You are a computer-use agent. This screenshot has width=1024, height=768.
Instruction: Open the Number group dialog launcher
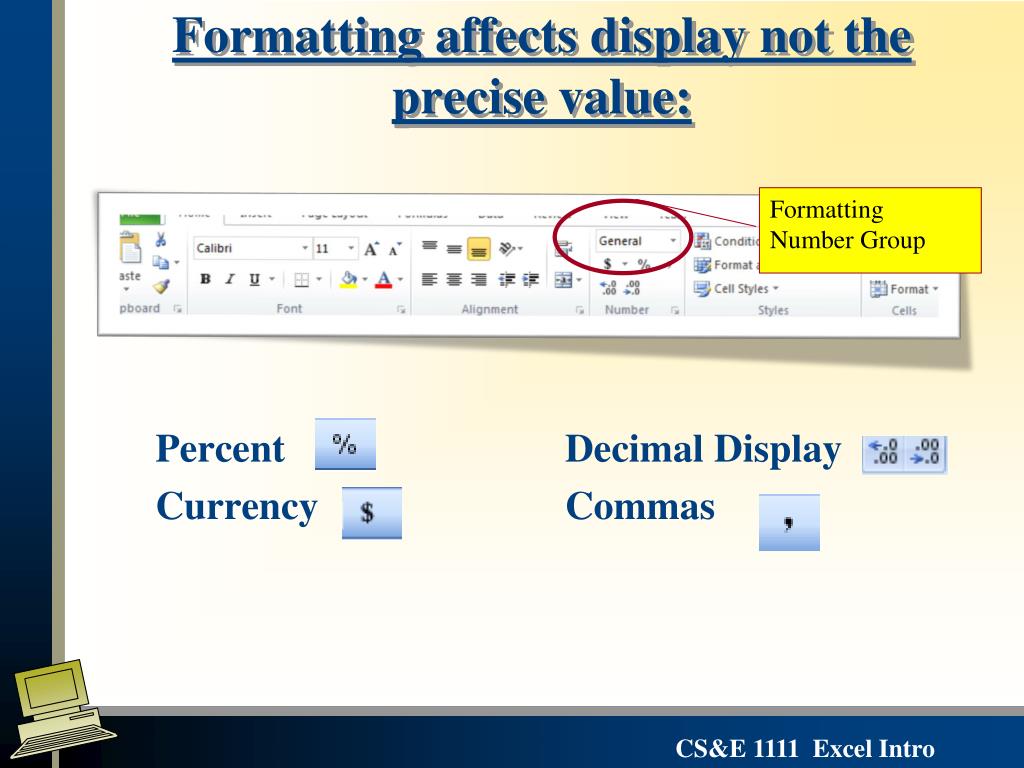[675, 311]
